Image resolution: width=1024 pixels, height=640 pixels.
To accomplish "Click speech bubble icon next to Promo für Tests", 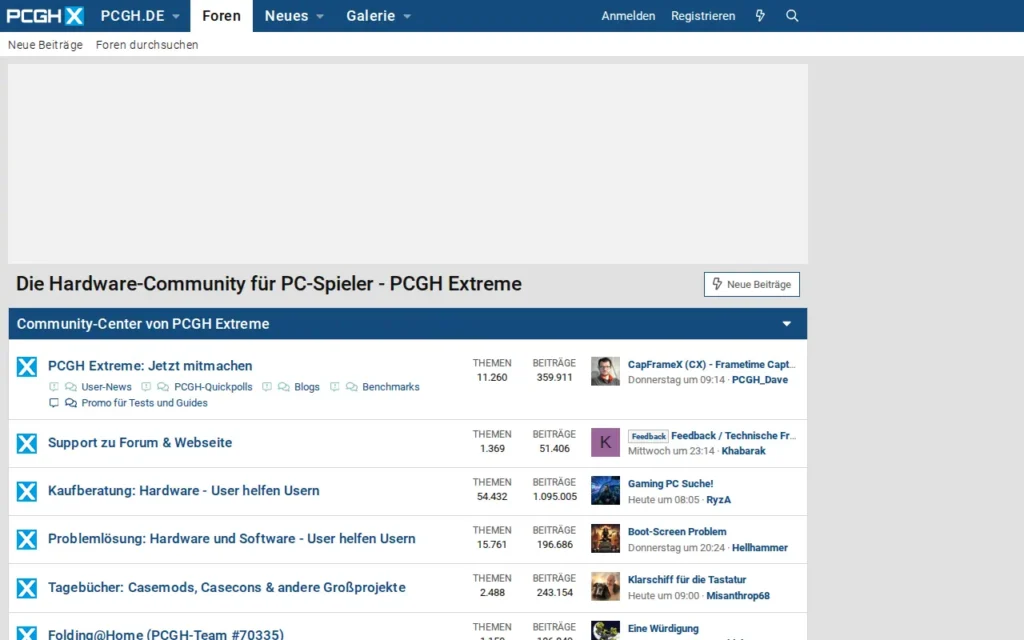I will coord(71,403).
